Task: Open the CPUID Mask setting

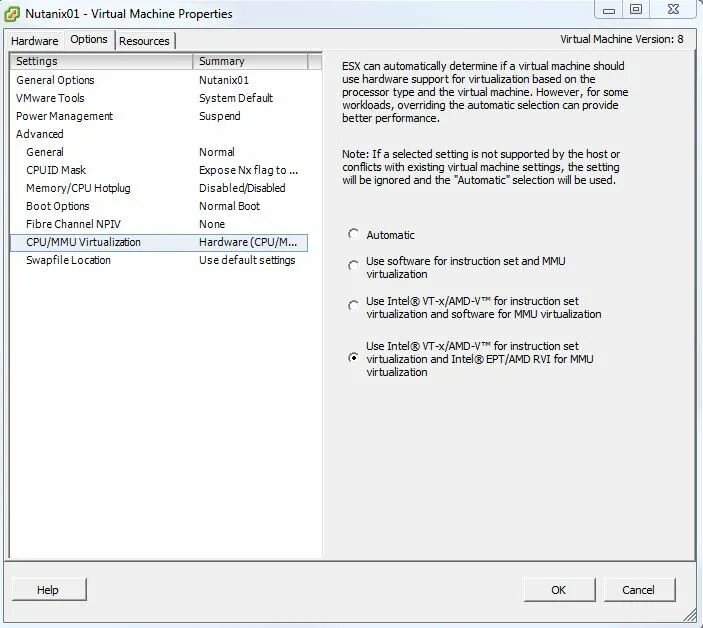Action: point(159,170)
